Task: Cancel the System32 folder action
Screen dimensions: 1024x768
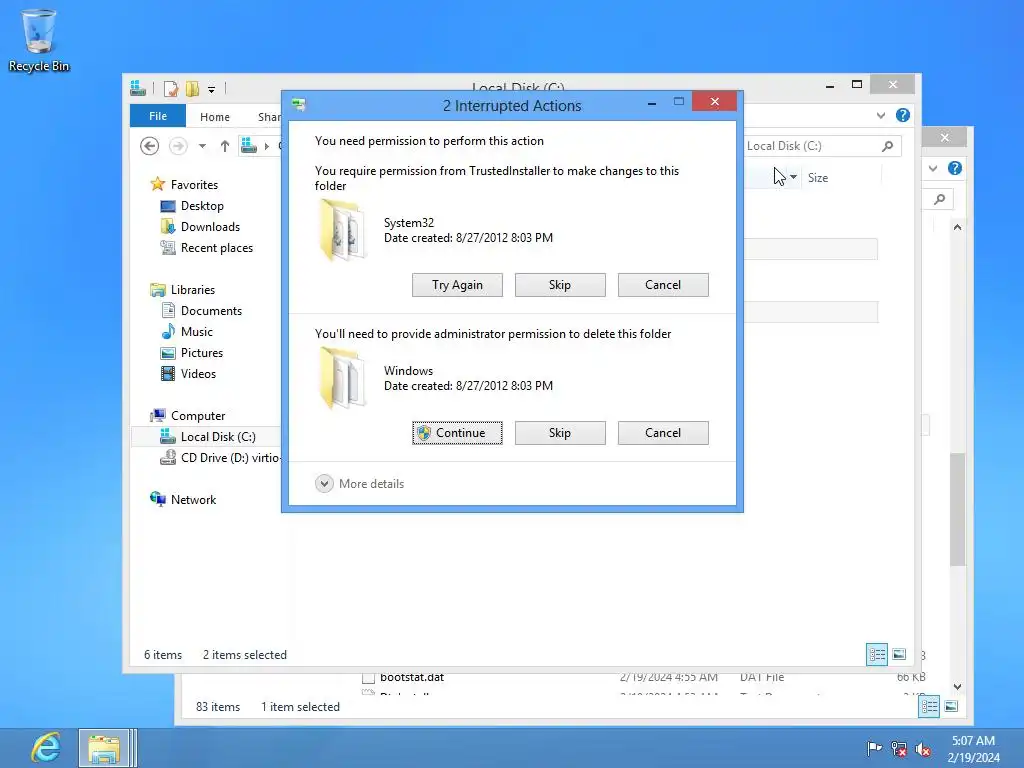Action: click(x=663, y=285)
